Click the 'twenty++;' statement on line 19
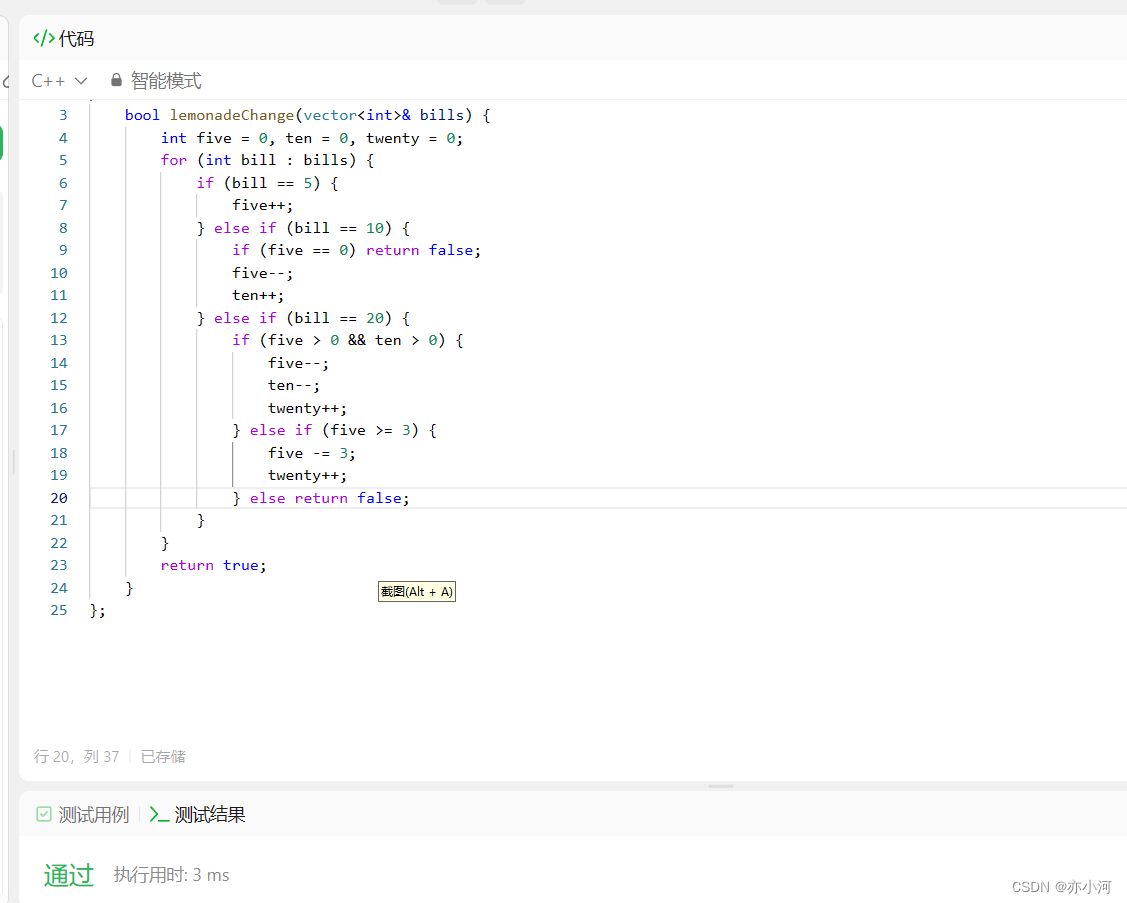This screenshot has width=1127, height=903. [308, 475]
